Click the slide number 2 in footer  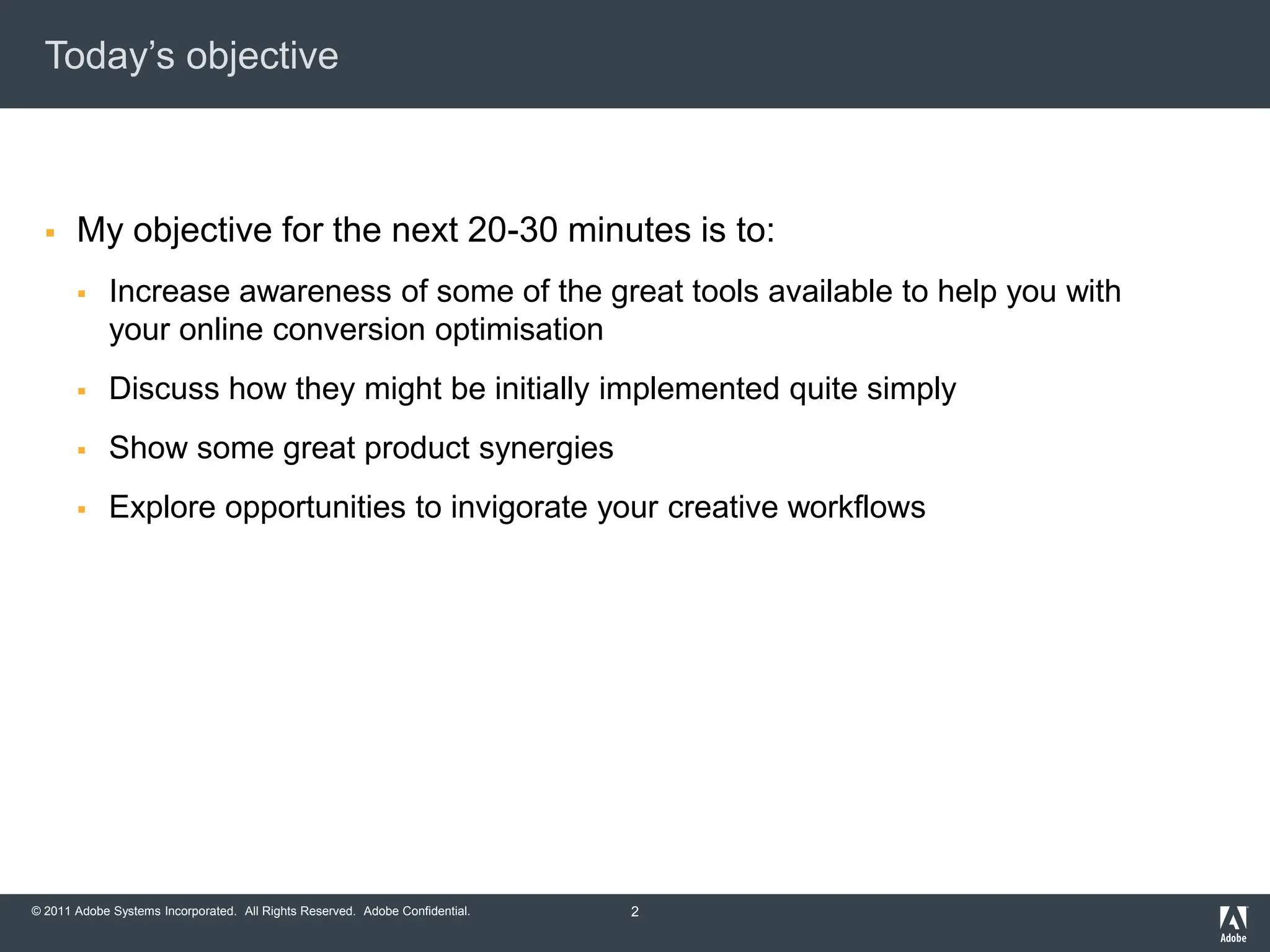[634, 912]
